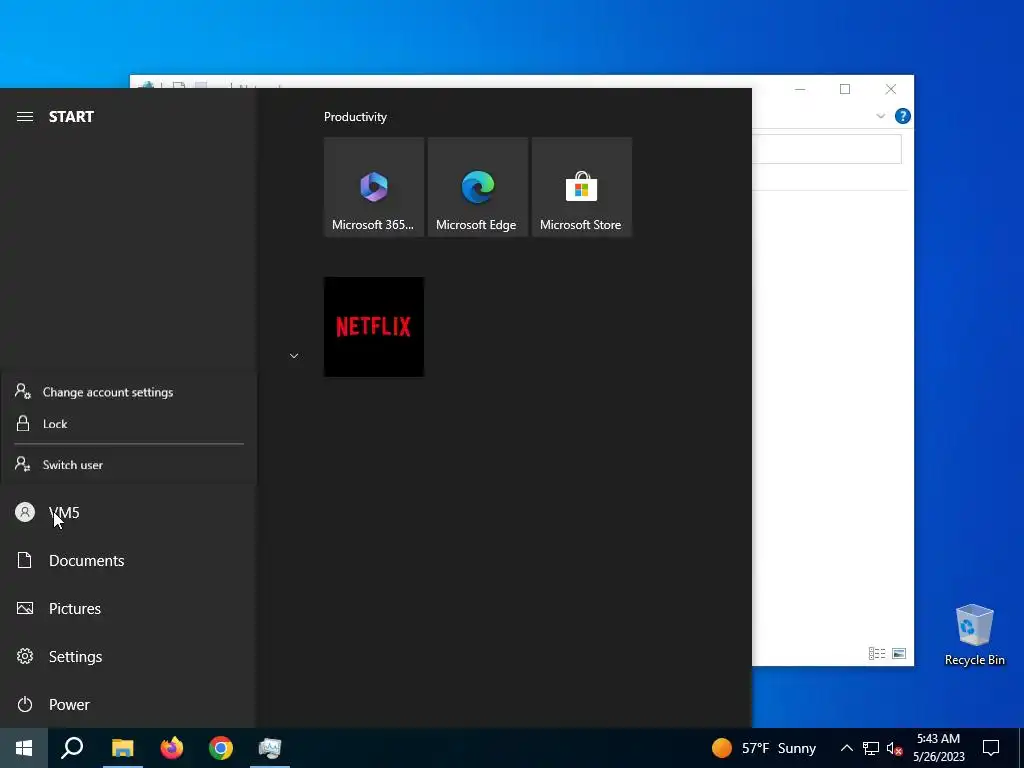This screenshot has width=1024, height=768.
Task: Open the Microsoft Store tile
Action: (x=581, y=187)
